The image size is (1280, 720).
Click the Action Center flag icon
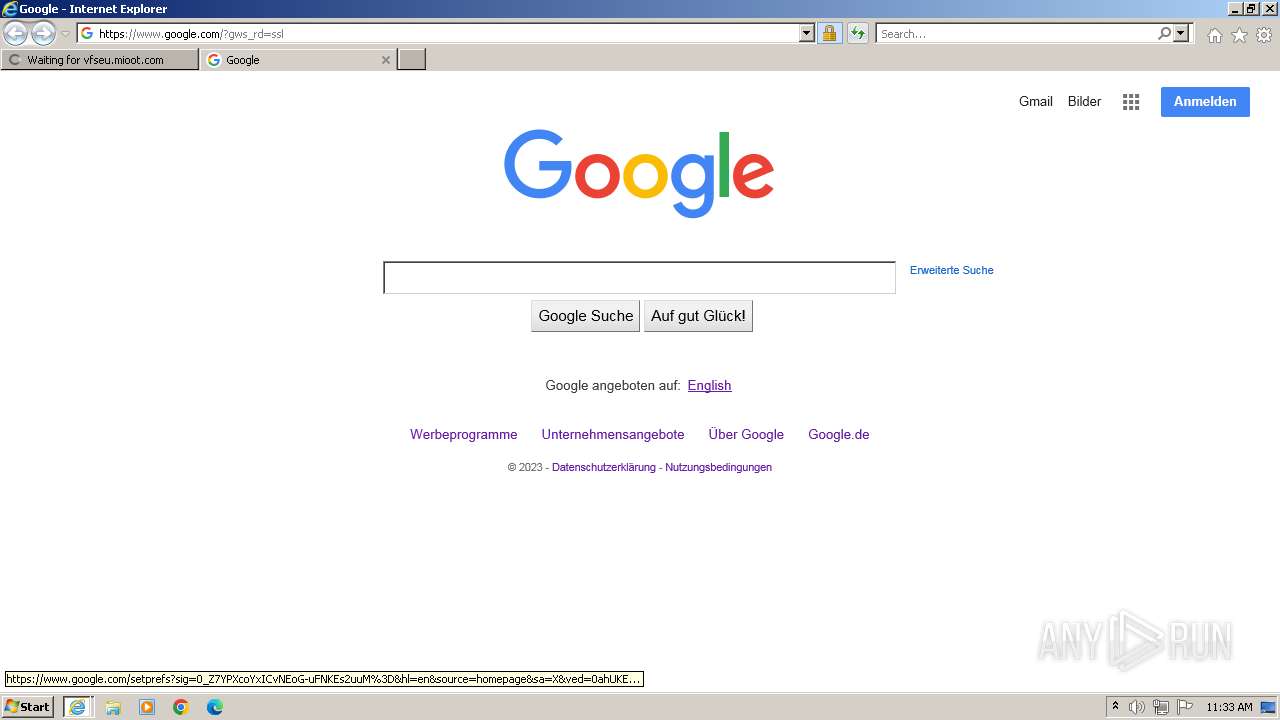click(1185, 707)
